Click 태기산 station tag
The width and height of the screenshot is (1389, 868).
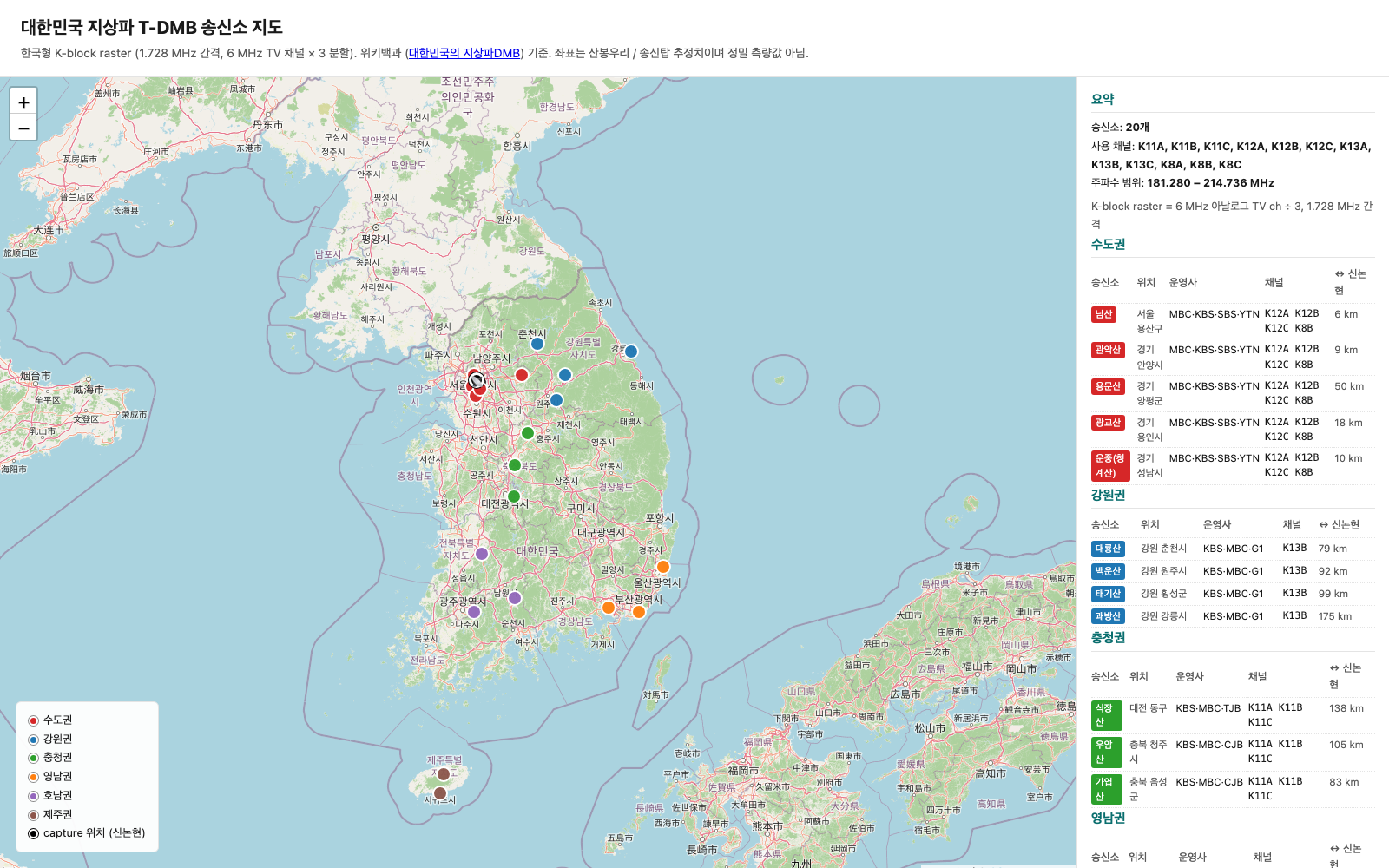pos(1108,594)
